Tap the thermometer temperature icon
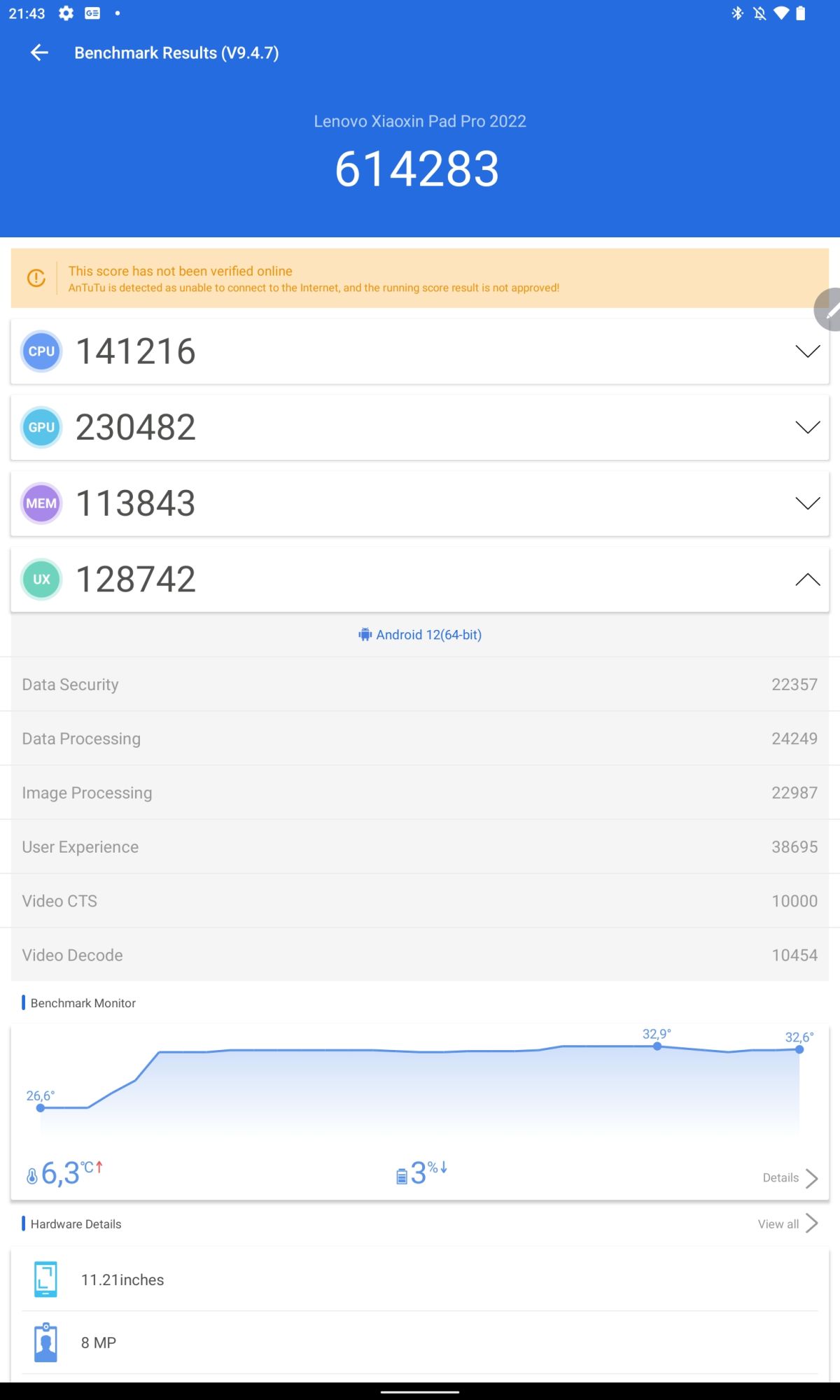840x1400 pixels. coord(31,1177)
